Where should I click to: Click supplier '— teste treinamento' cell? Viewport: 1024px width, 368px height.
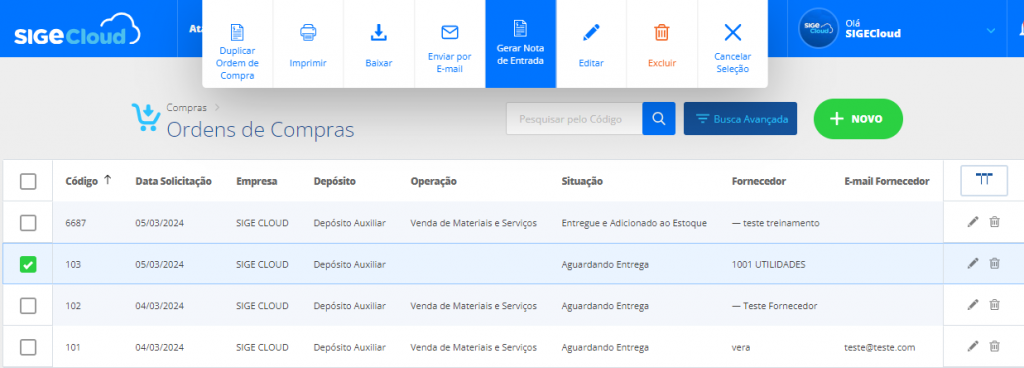776,223
